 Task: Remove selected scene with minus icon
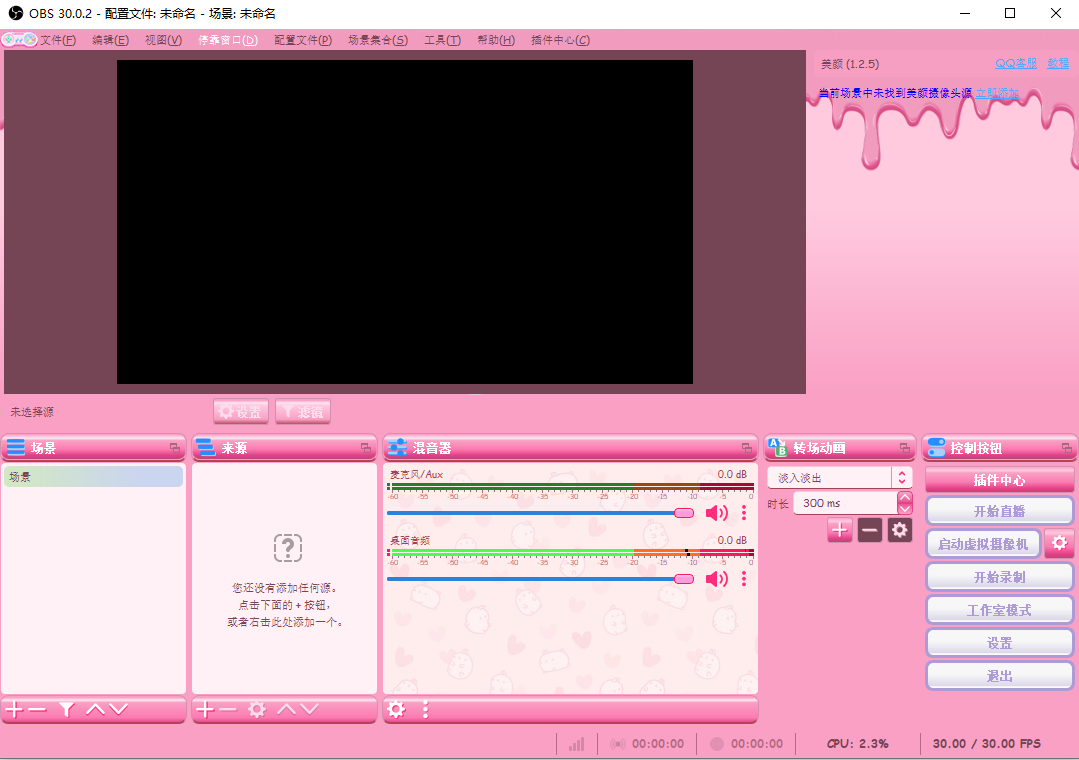point(37,709)
